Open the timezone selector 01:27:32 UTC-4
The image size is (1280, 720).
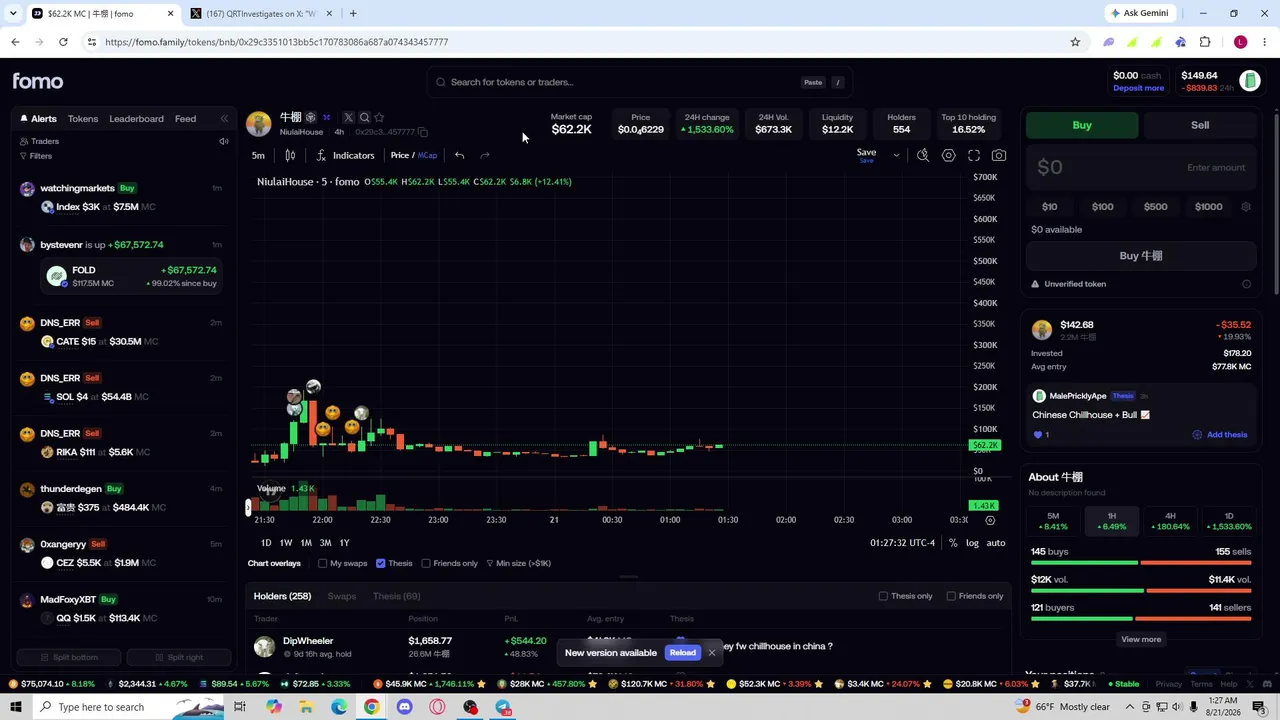point(902,543)
